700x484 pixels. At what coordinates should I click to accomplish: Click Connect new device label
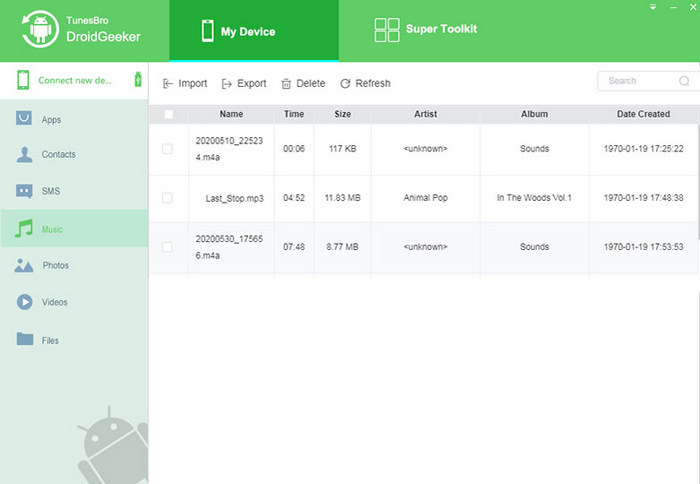[x=75, y=80]
